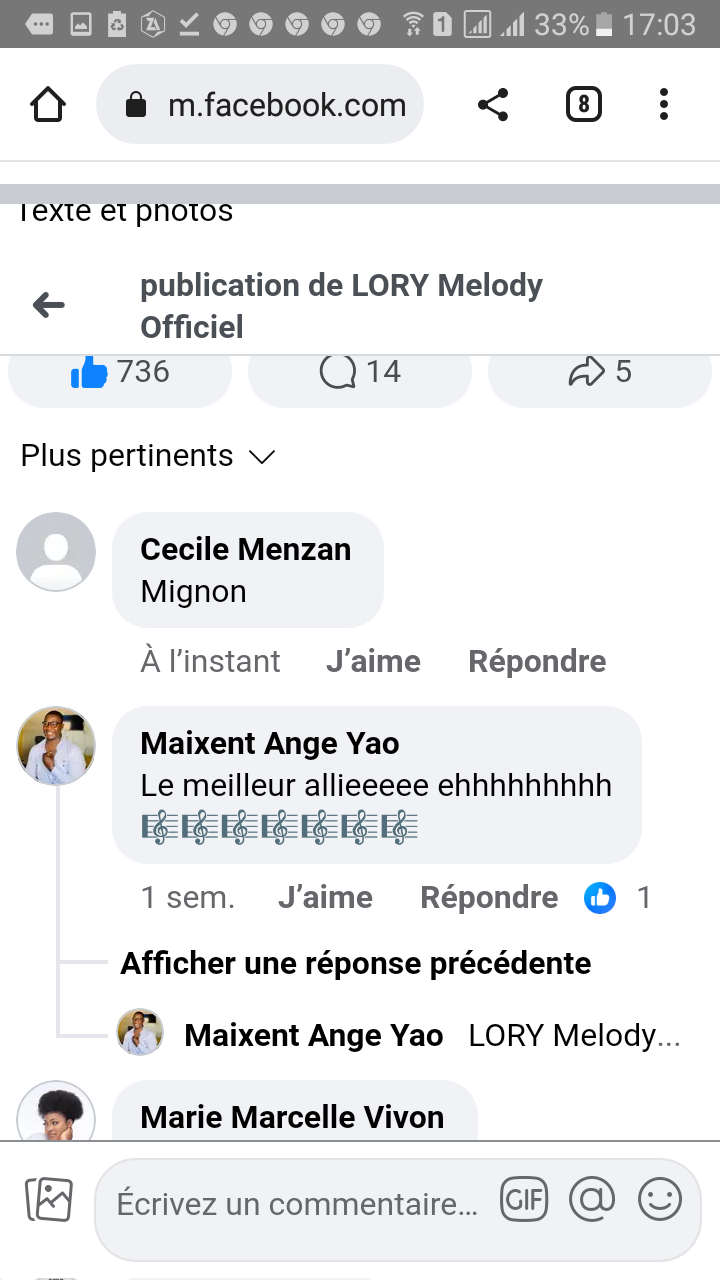Tap the comment bubble with 14 comments
Viewport: 720px width, 1280px height.
(x=360, y=373)
